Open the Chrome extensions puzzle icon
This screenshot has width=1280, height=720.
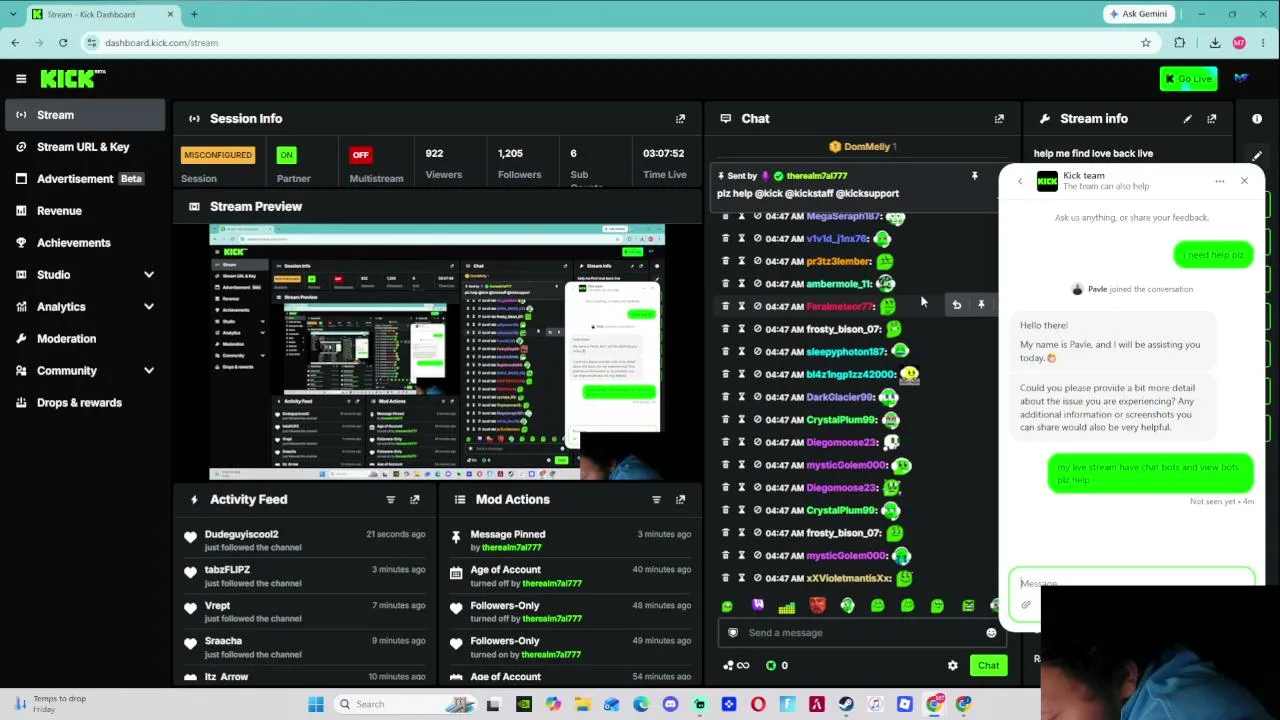1180,43
